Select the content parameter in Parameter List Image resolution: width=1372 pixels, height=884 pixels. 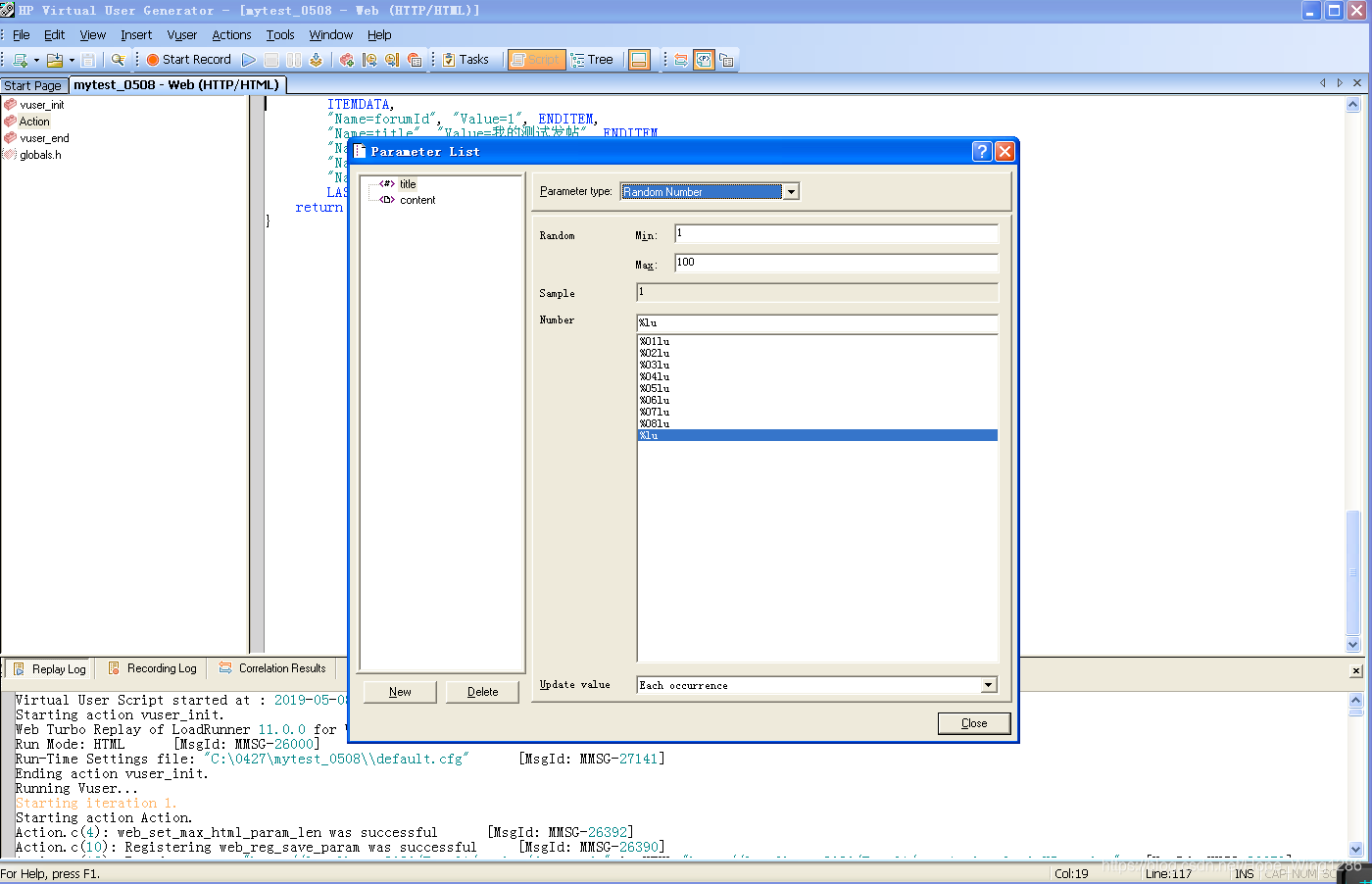click(x=417, y=200)
